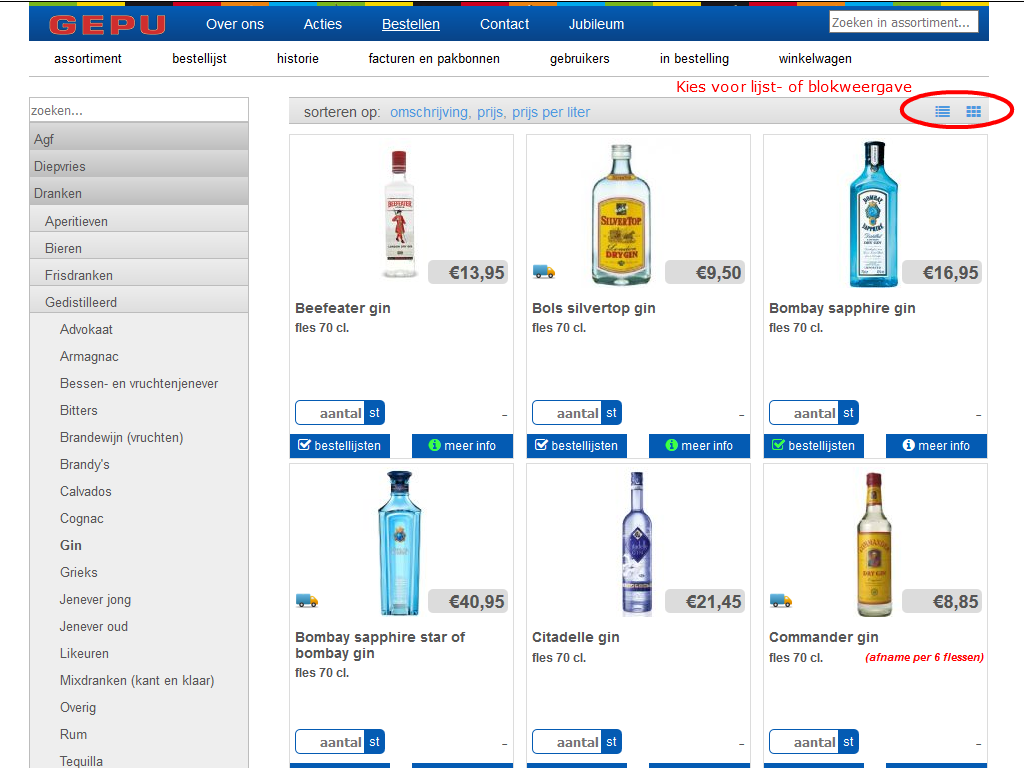Focus aantal field for Citadelle gin
Viewport: 1024px width, 768px height.
567,742
